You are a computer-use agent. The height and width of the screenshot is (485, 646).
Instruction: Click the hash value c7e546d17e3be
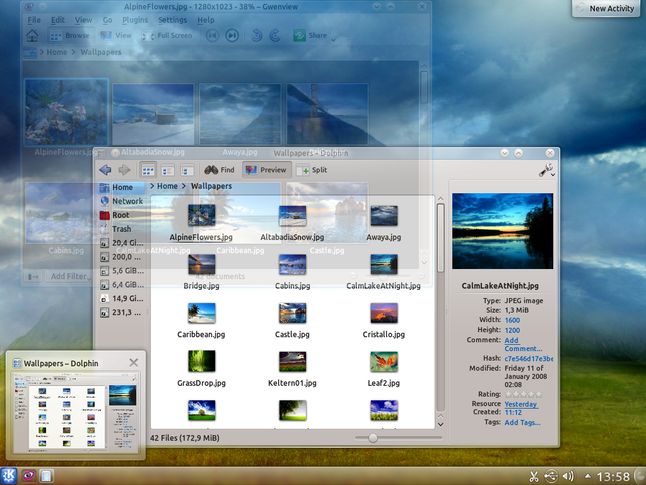(x=529, y=358)
